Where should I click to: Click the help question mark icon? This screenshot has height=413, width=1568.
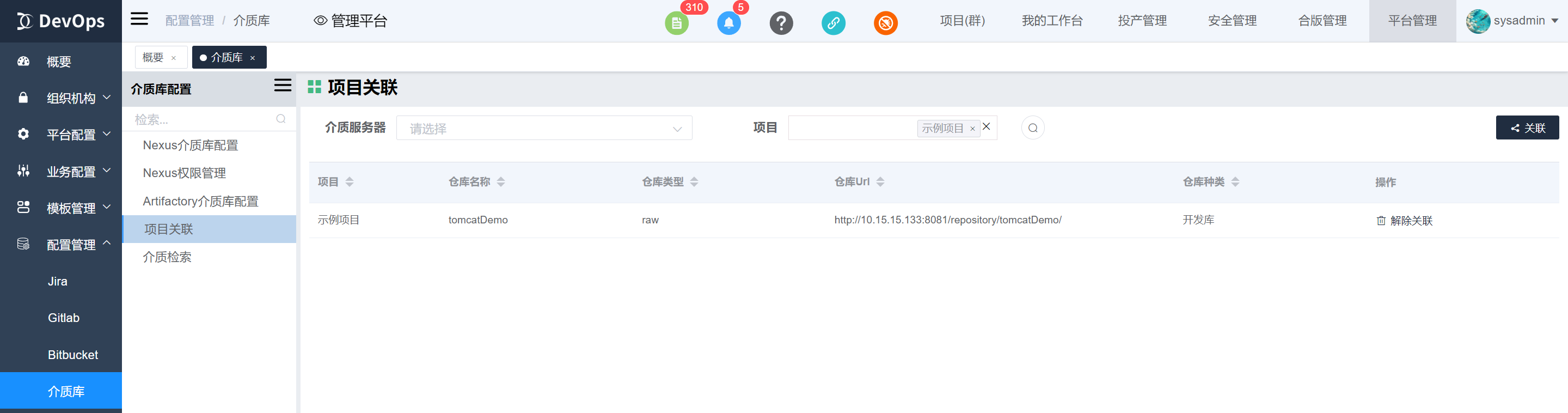(781, 23)
